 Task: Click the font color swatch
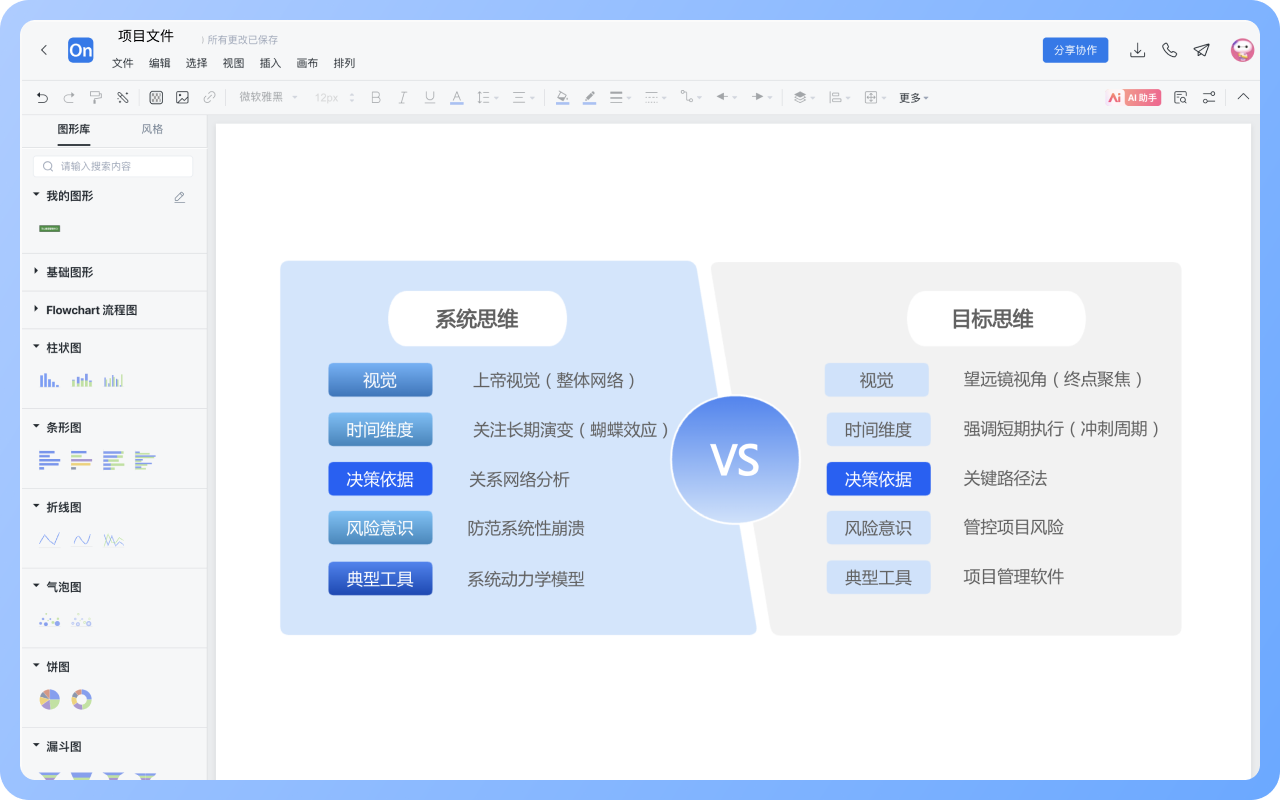click(457, 97)
